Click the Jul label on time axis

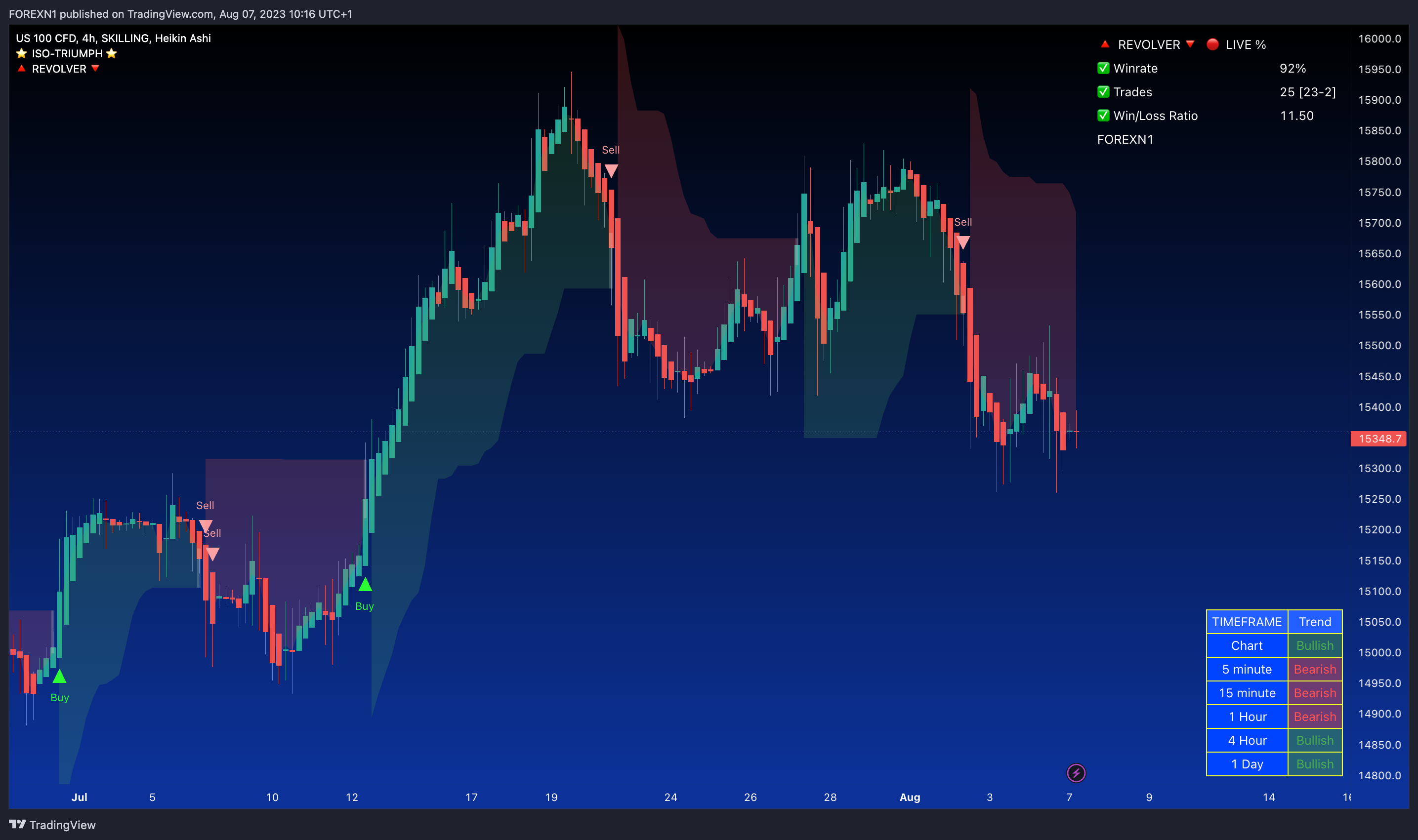point(79,797)
